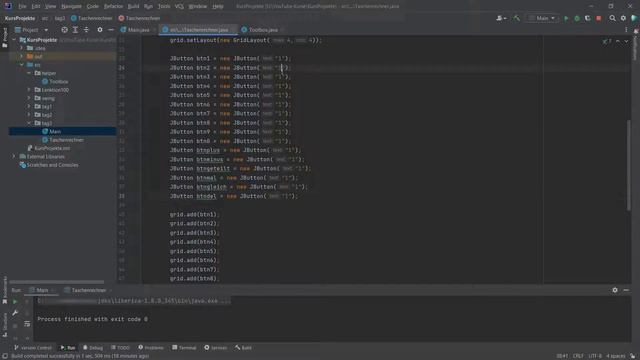Screen dimensions: 640x360
Task: Open Build tool window
Action: point(243,348)
